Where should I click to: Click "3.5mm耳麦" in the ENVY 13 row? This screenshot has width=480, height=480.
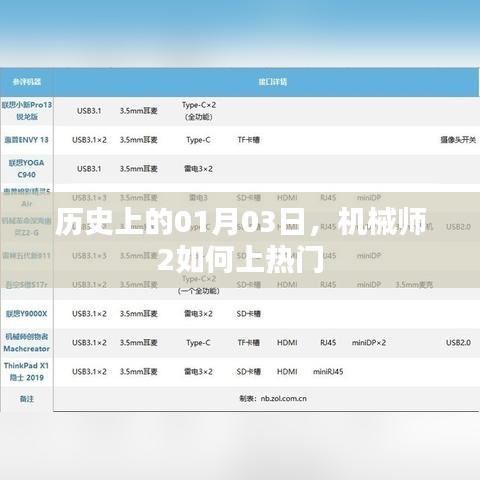click(139, 140)
